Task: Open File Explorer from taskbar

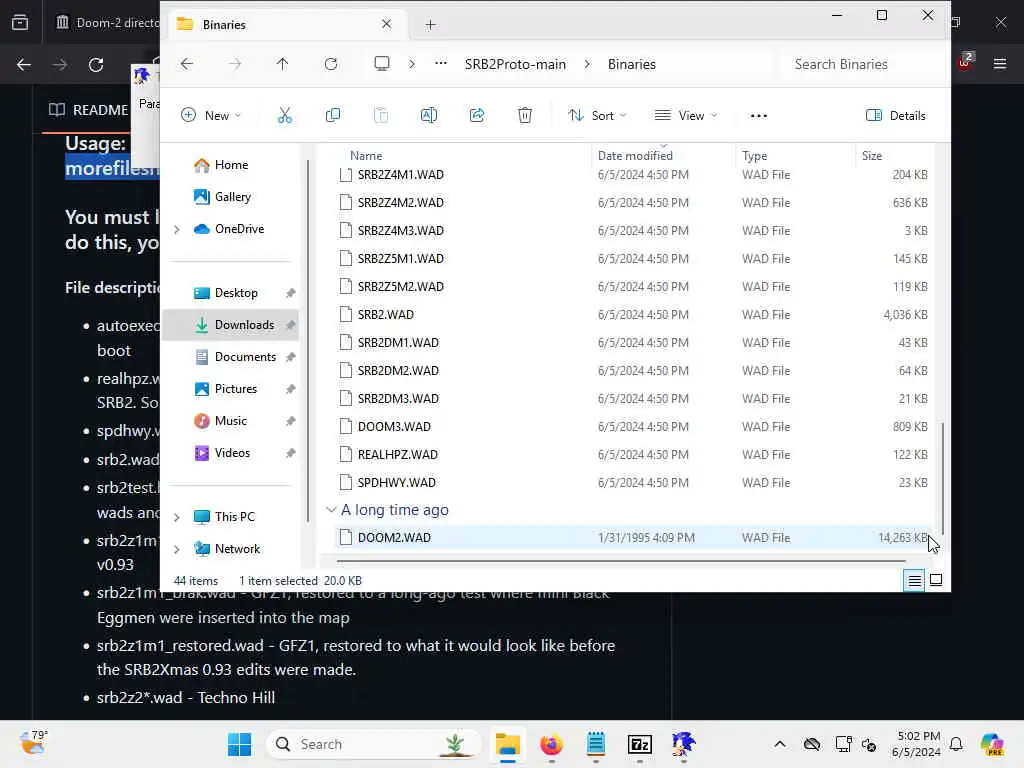Action: click(x=507, y=744)
